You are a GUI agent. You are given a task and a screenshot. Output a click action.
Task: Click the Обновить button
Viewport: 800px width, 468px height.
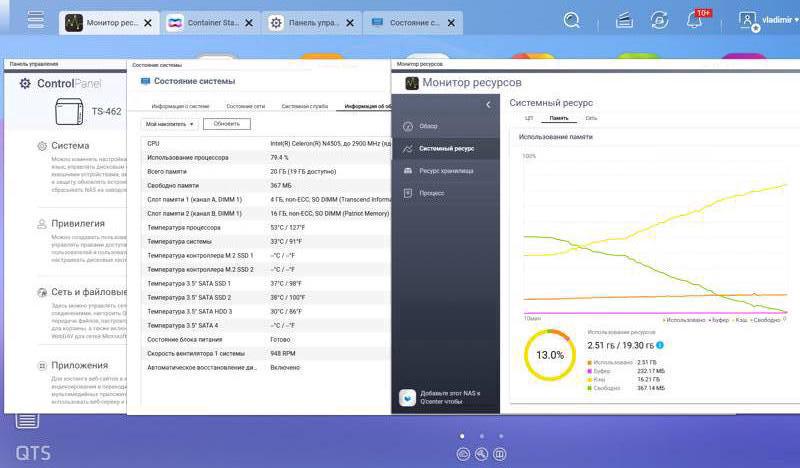227,124
